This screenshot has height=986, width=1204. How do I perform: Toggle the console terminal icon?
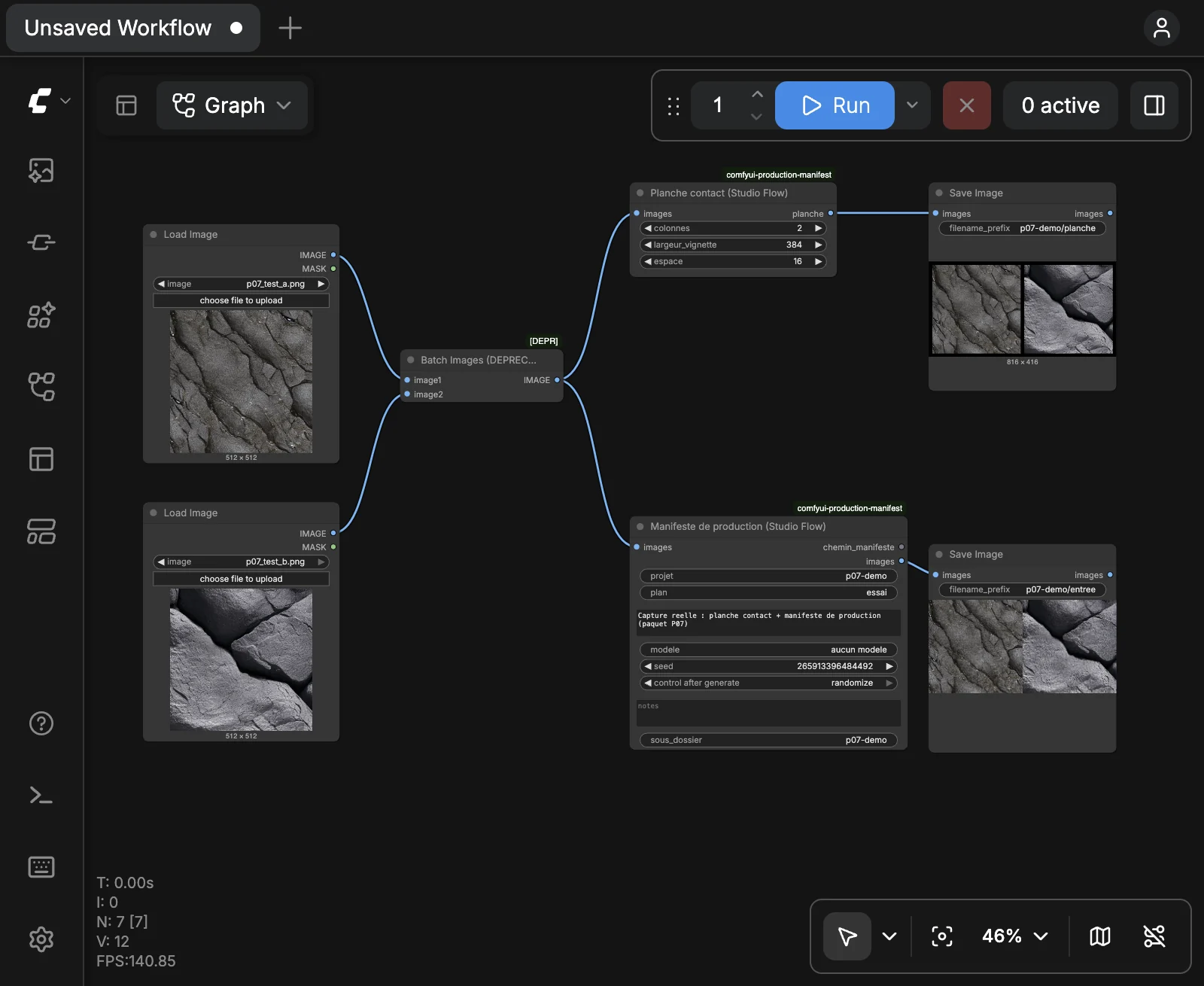coord(41,796)
